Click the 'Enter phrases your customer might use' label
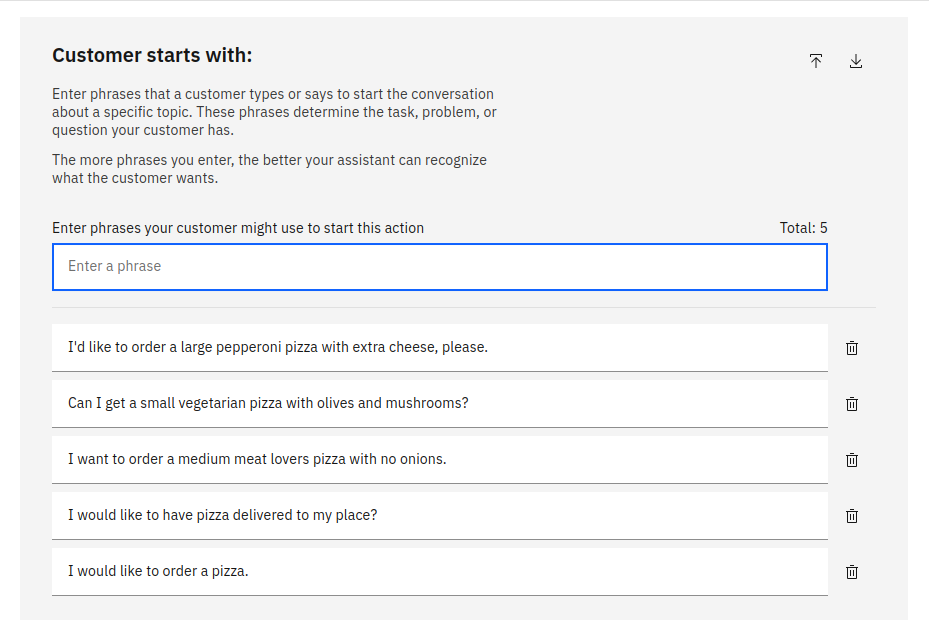The height and width of the screenshot is (644, 929). click(x=238, y=228)
